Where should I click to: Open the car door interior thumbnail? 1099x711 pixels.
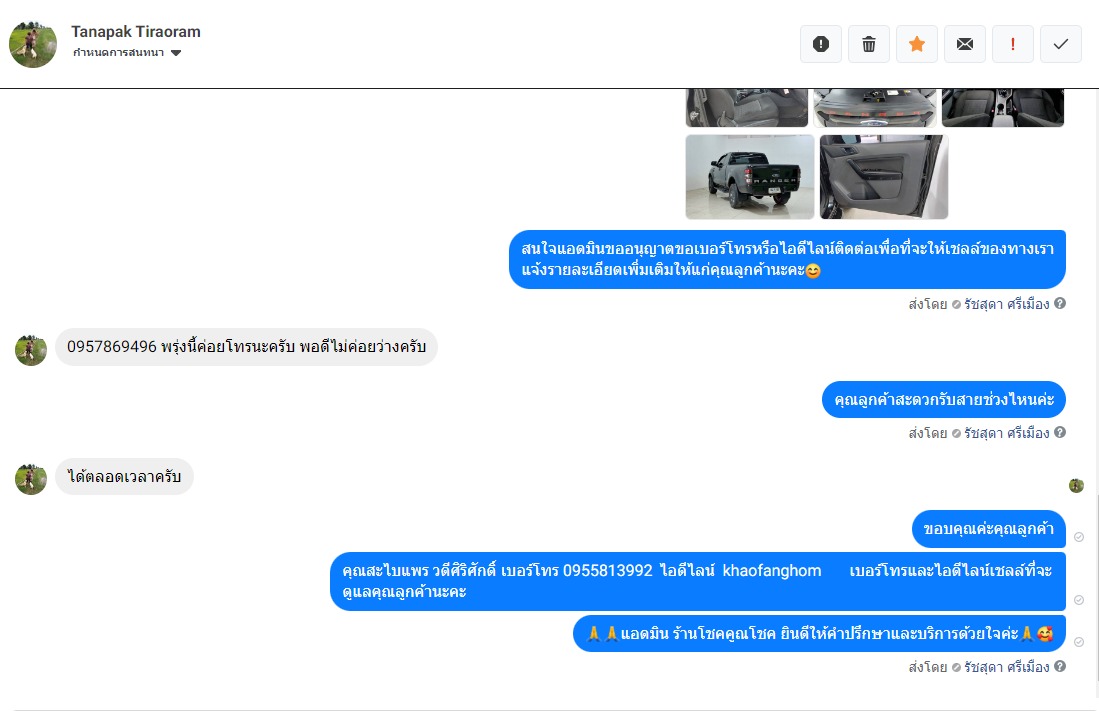884,177
